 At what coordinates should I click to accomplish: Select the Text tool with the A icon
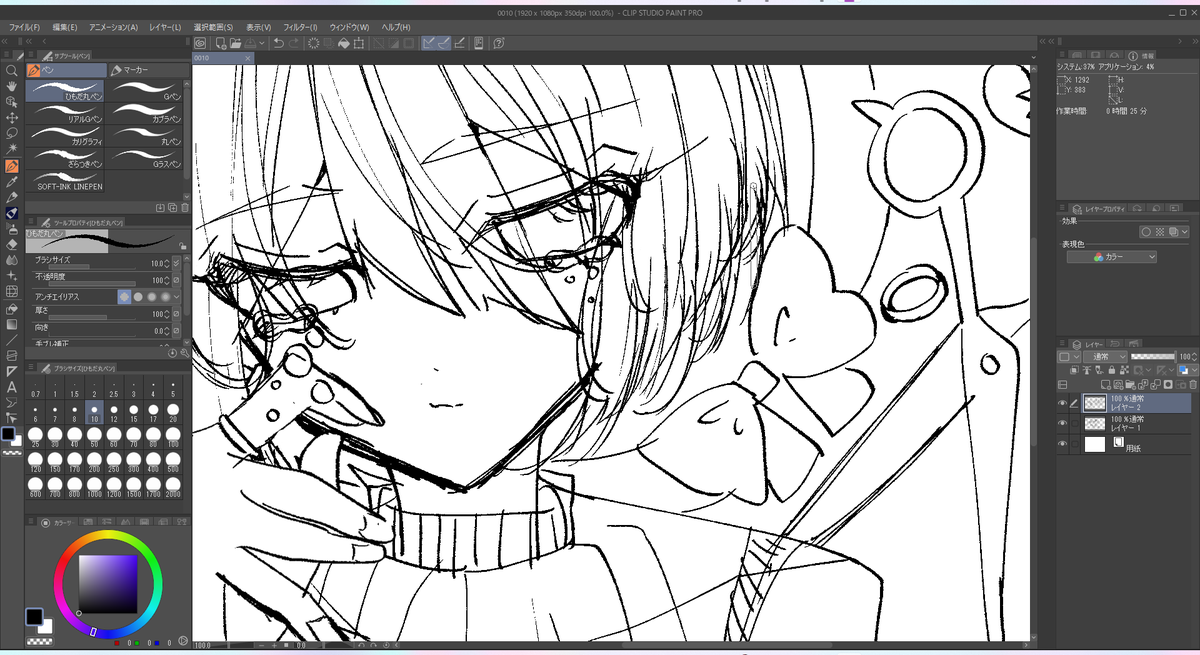tap(11, 387)
